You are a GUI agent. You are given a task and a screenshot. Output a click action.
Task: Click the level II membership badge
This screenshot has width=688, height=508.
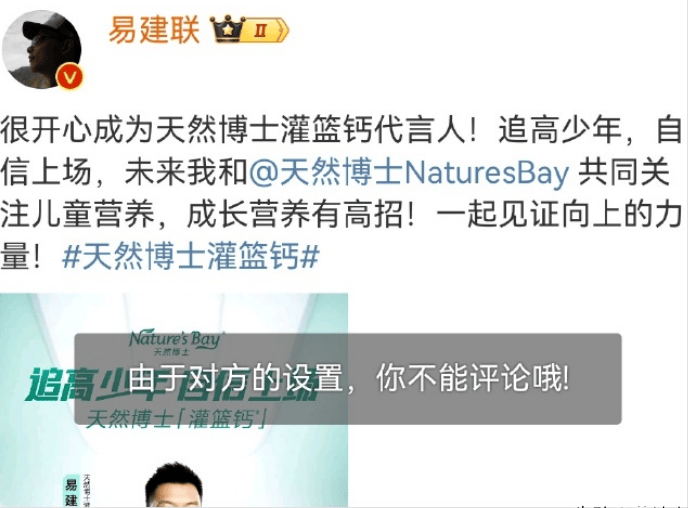(x=266, y=31)
